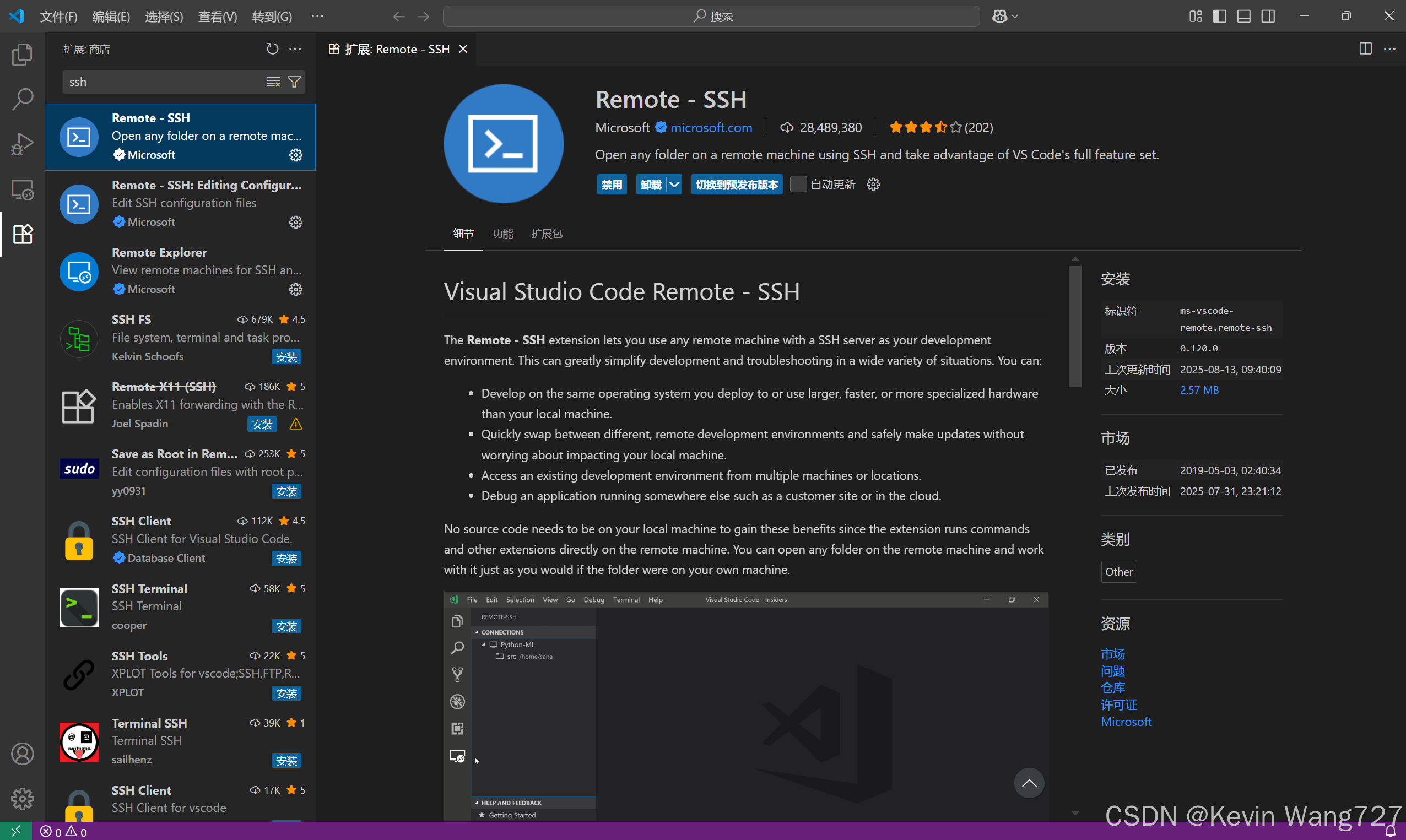The width and height of the screenshot is (1406, 840).
Task: Switch to the Features tab
Action: coord(502,234)
